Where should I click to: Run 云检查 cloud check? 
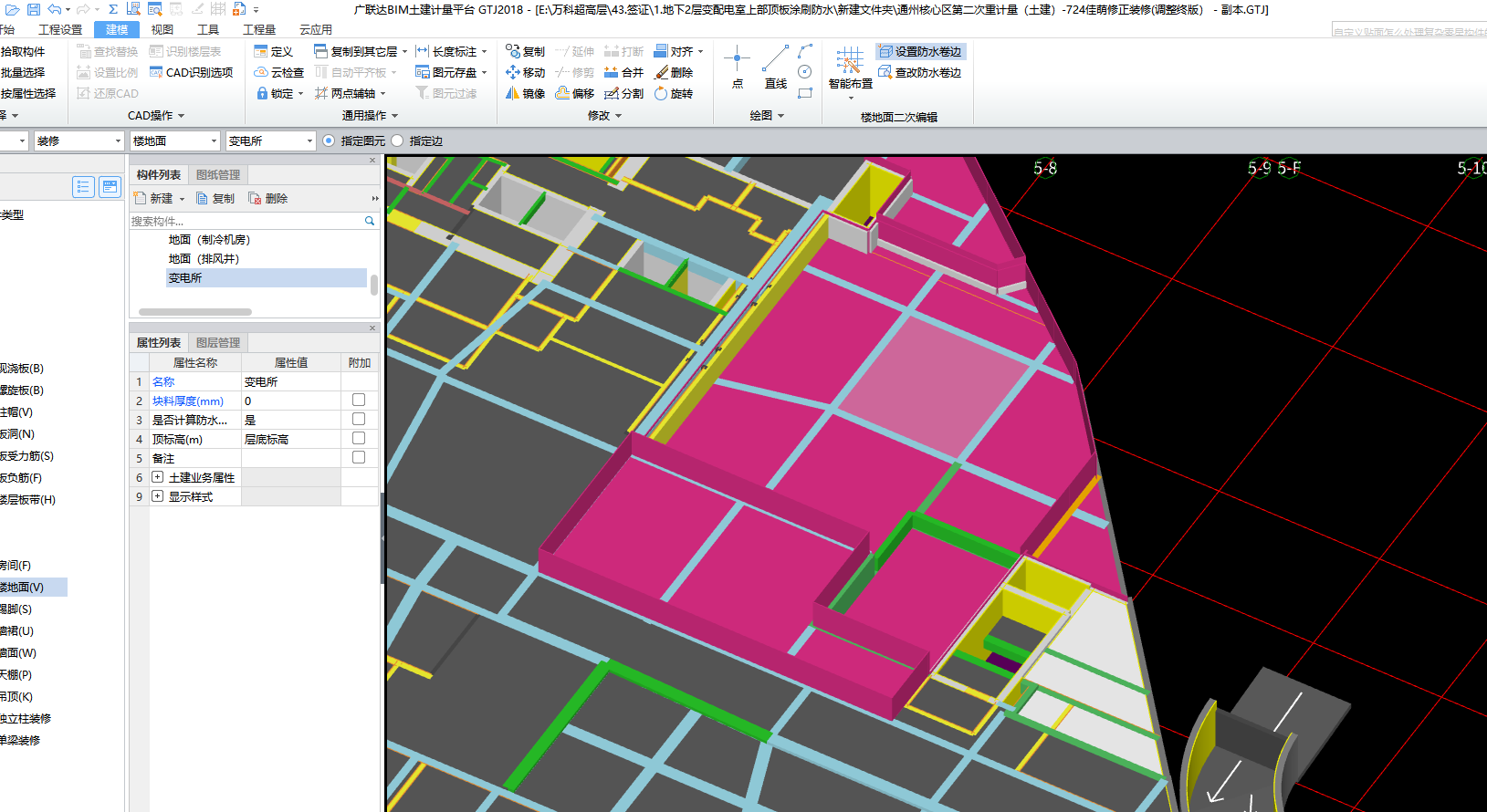279,72
